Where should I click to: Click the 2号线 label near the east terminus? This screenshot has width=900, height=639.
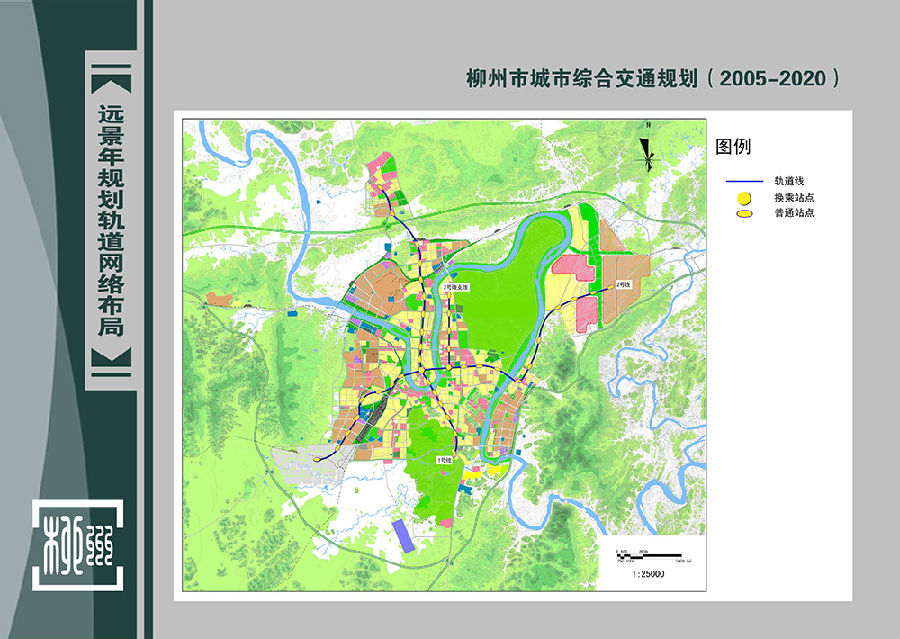pyautogui.click(x=624, y=285)
